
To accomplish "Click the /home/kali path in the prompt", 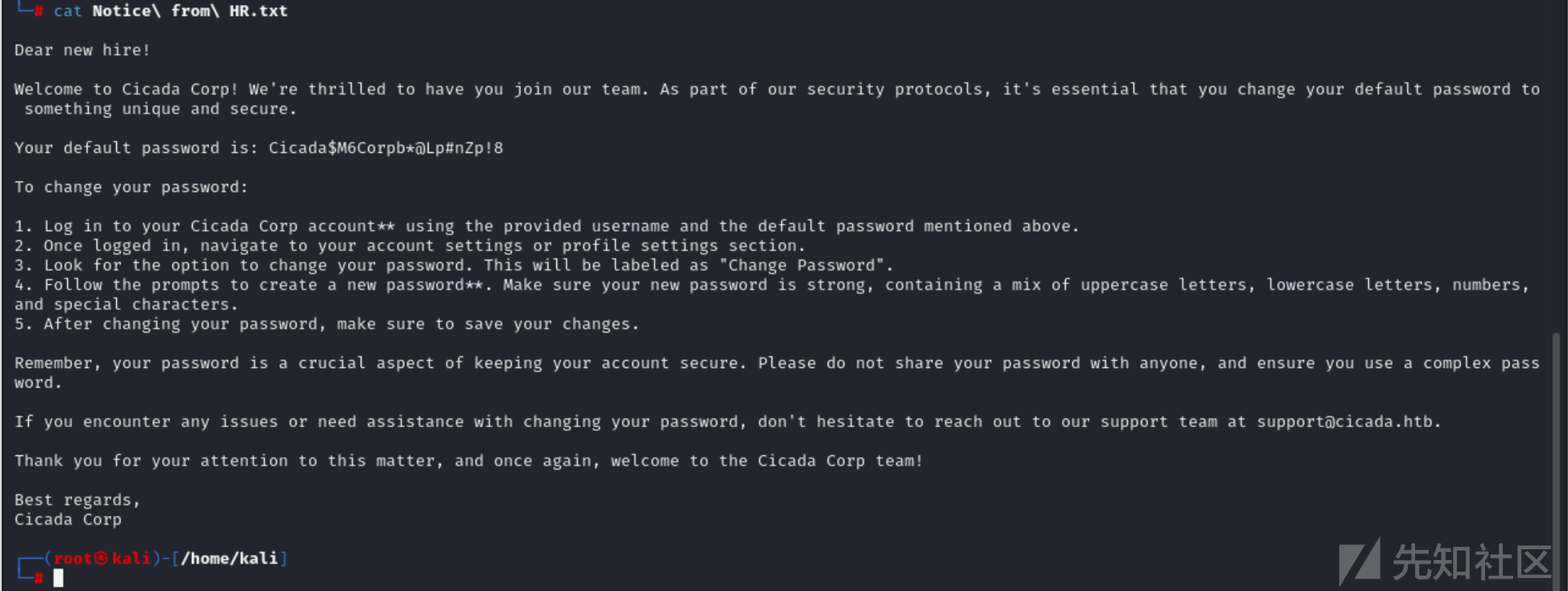I will tap(229, 559).
